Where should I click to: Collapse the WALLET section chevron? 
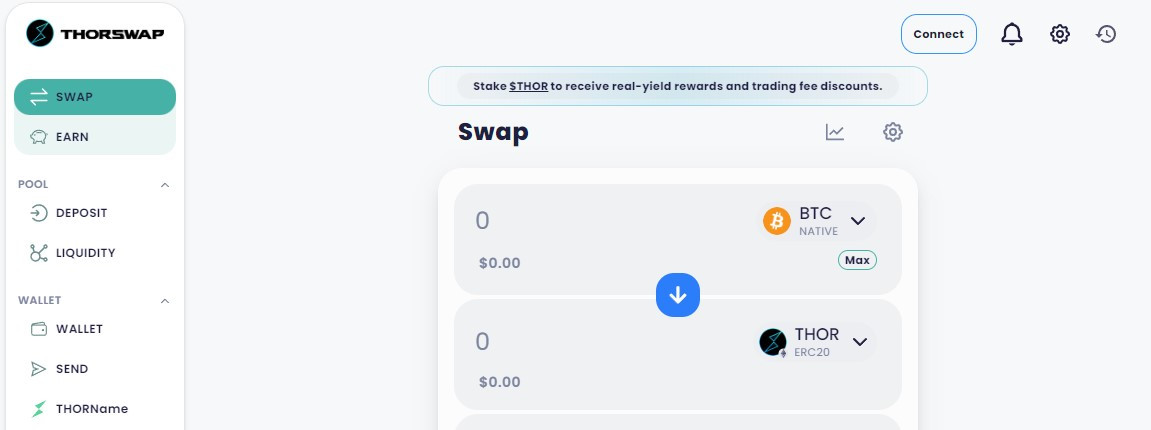[x=165, y=301]
